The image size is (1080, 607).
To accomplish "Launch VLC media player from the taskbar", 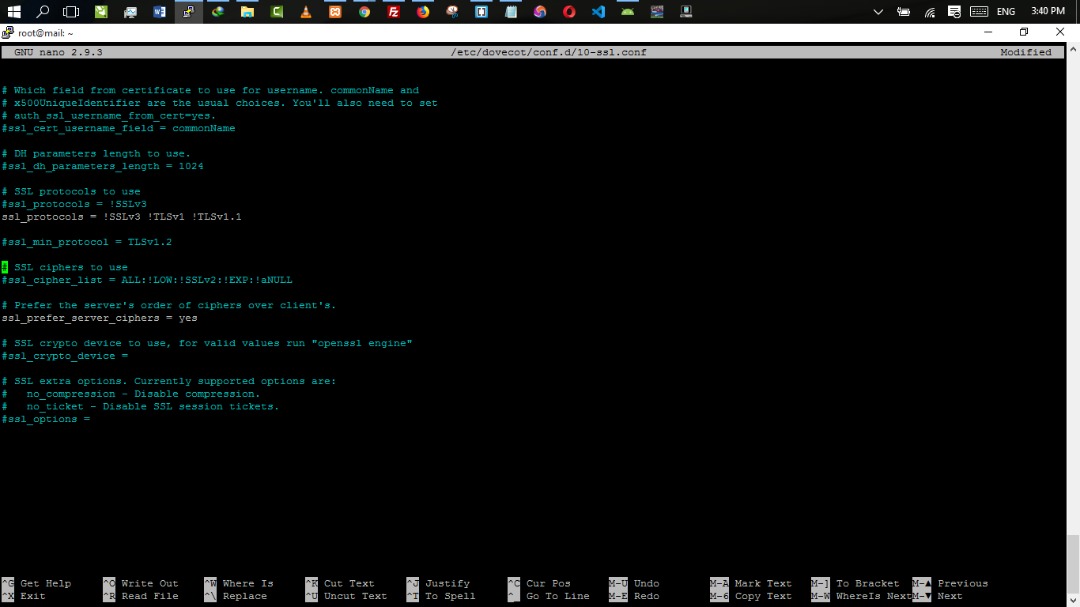I will tap(305, 12).
